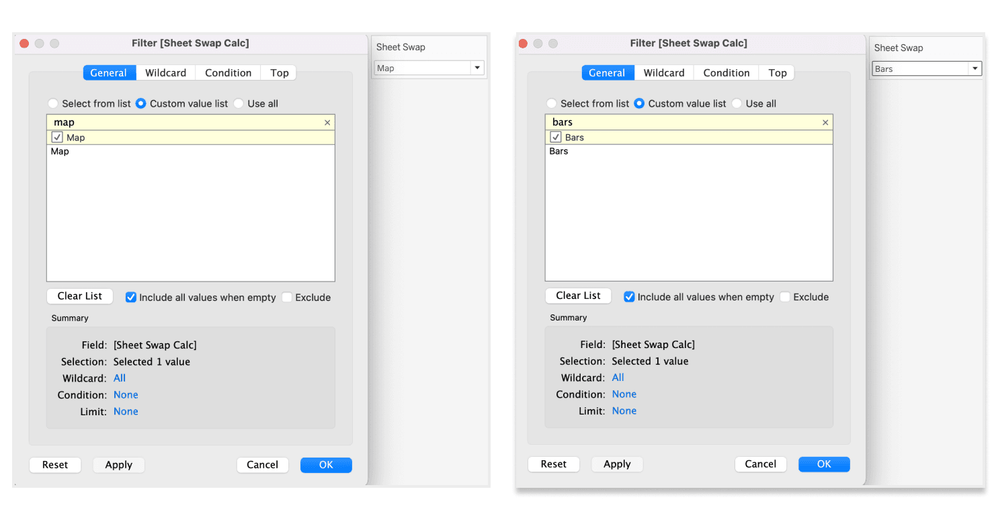Close the right Filter dialog with red button
The image size is (1000, 520).
(523, 43)
